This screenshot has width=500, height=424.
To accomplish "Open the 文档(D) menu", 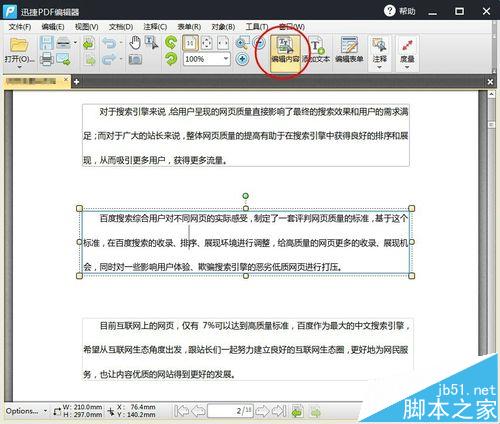I will (121, 27).
